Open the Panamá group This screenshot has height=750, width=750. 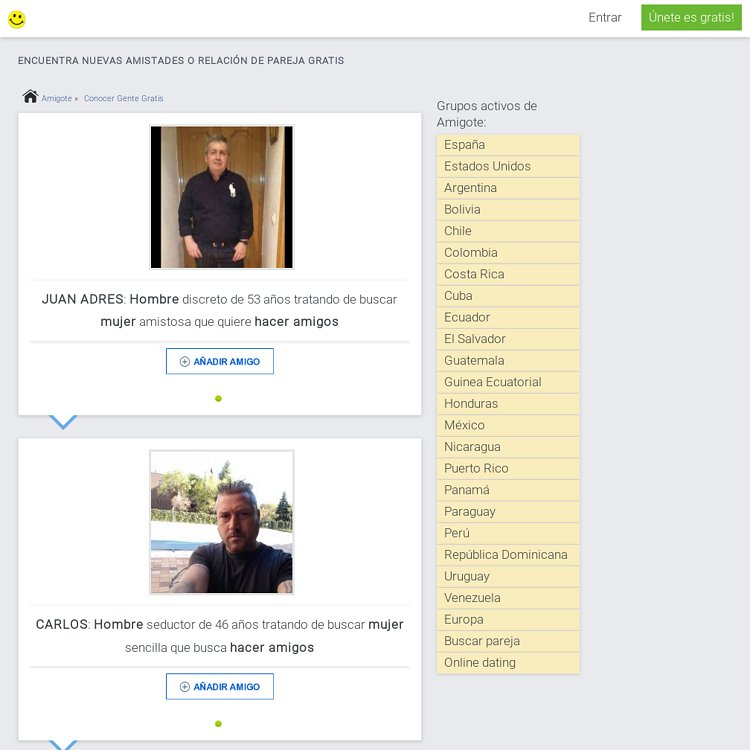click(508, 490)
